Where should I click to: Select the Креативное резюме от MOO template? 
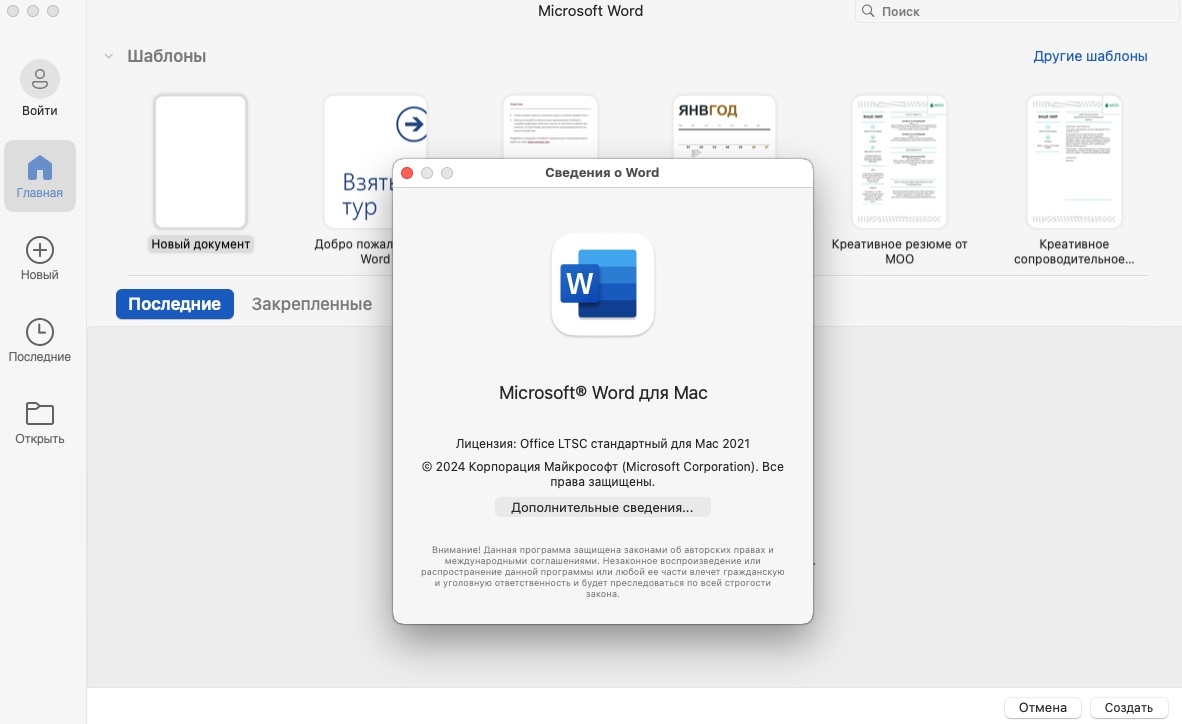899,162
